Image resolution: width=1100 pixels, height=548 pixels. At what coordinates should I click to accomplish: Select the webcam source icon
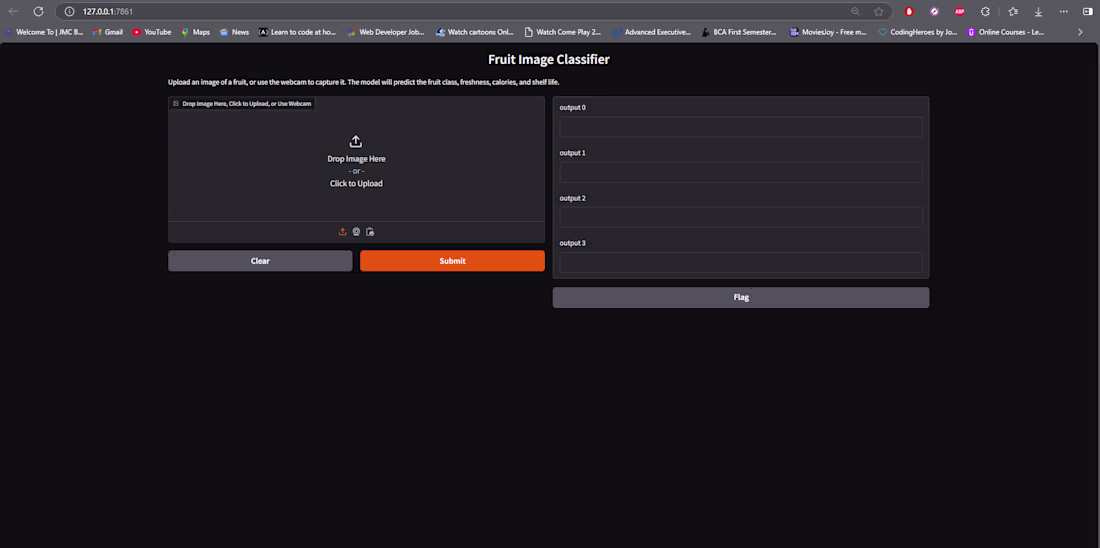[356, 232]
